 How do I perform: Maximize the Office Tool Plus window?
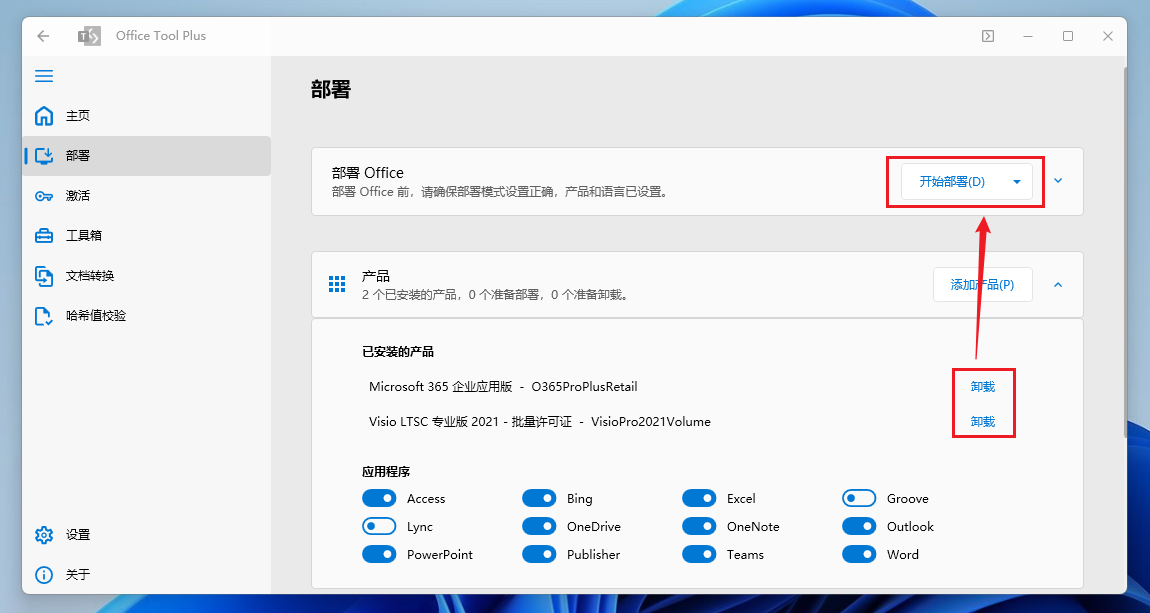point(1068,36)
